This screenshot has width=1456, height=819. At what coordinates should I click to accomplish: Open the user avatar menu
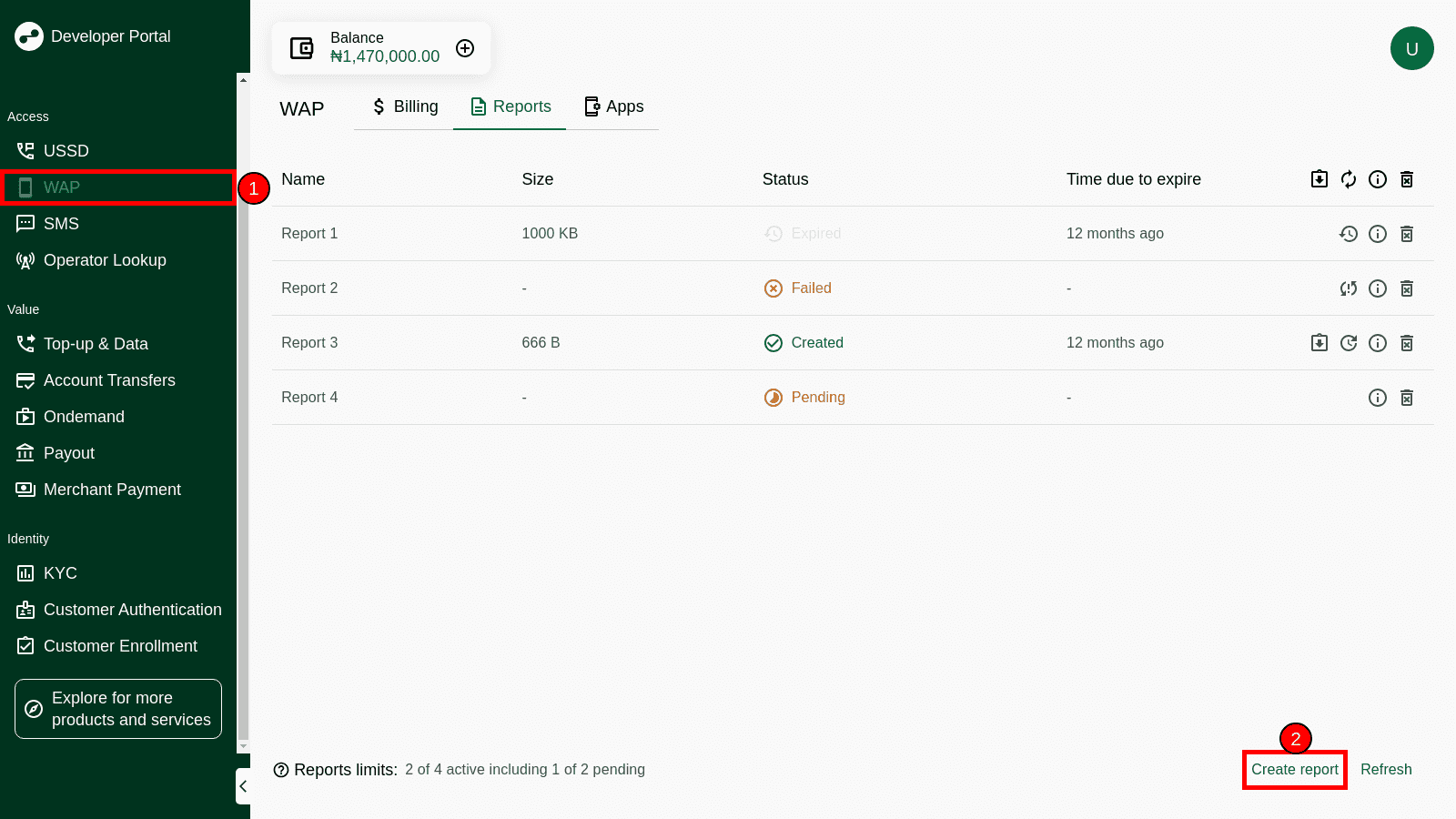(1411, 48)
